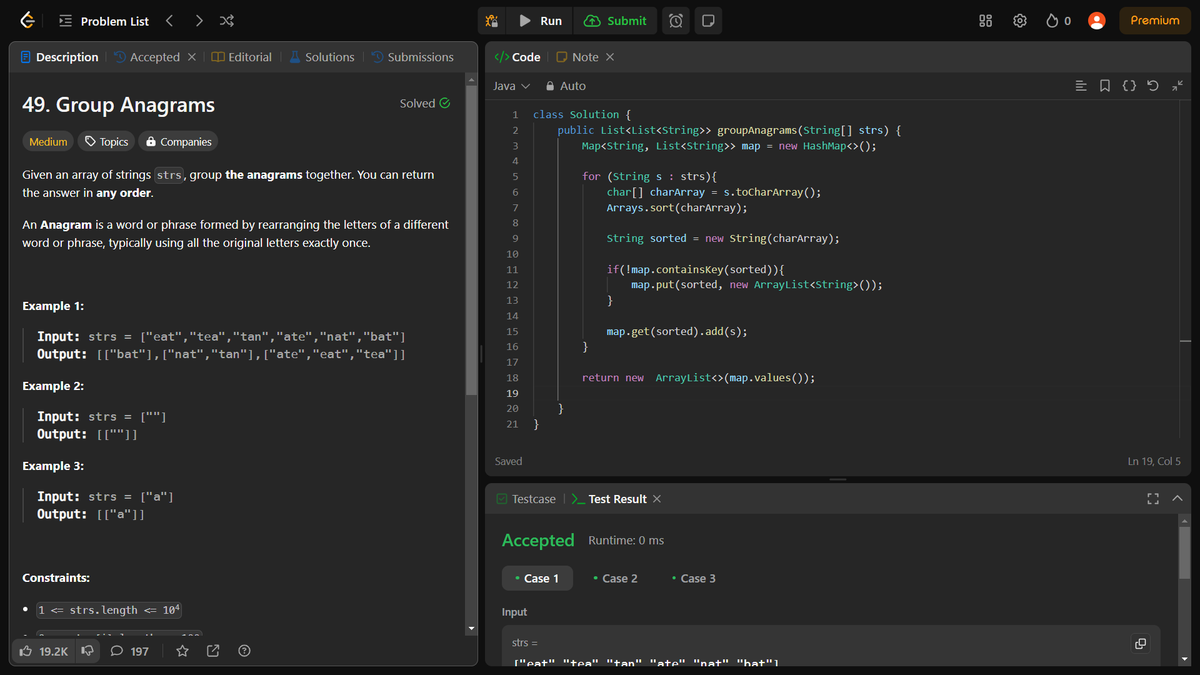Click line number 19 in editor gutter
The image size is (1200, 675).
pos(512,393)
